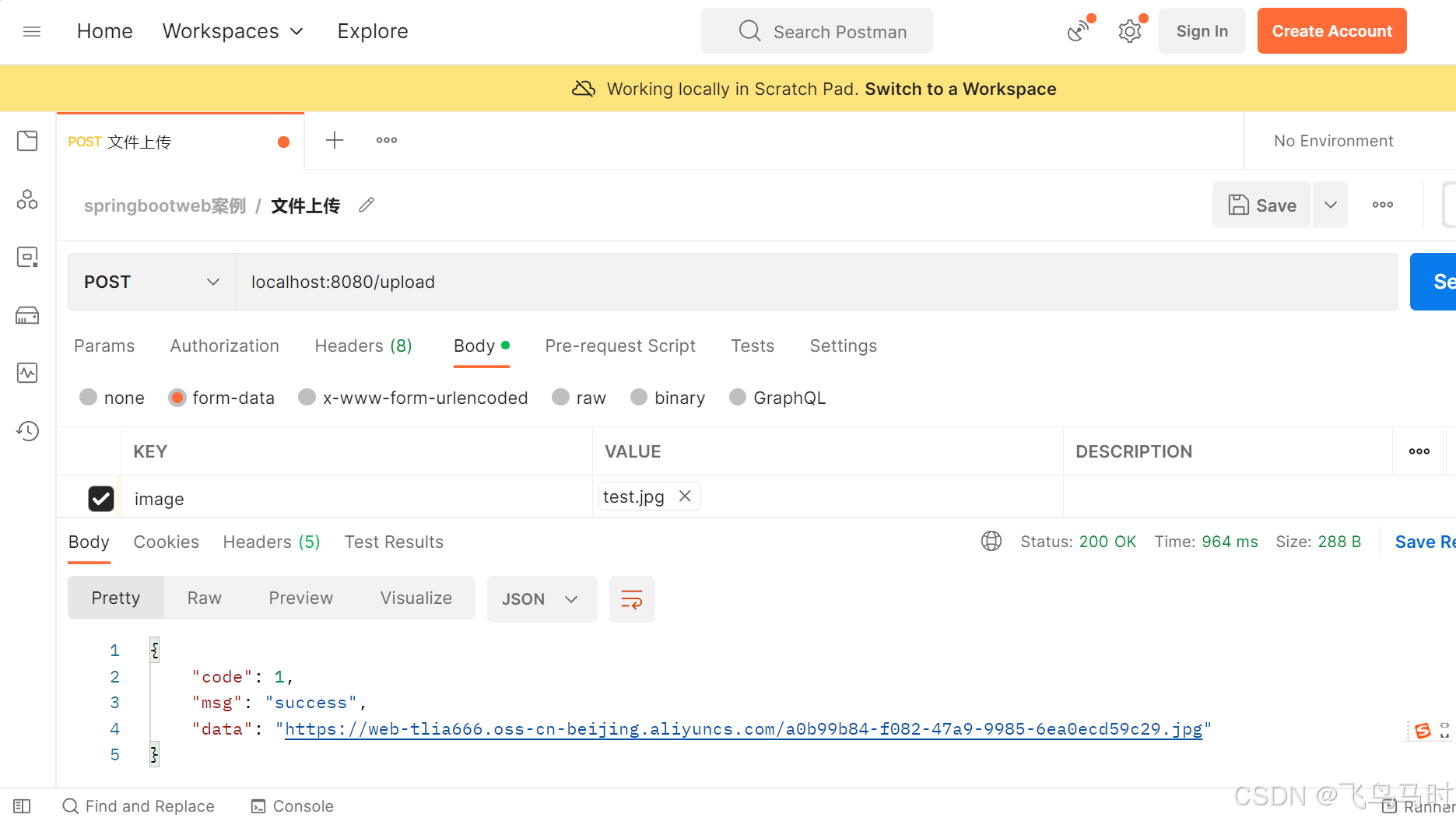The width and height of the screenshot is (1456, 821).
Task: Switch to the Settings tab
Action: click(844, 346)
